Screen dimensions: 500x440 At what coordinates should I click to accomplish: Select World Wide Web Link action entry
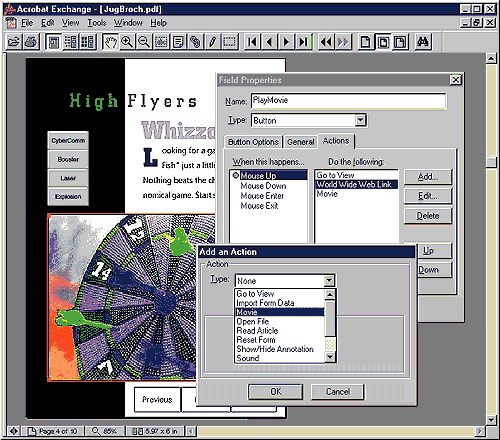356,184
